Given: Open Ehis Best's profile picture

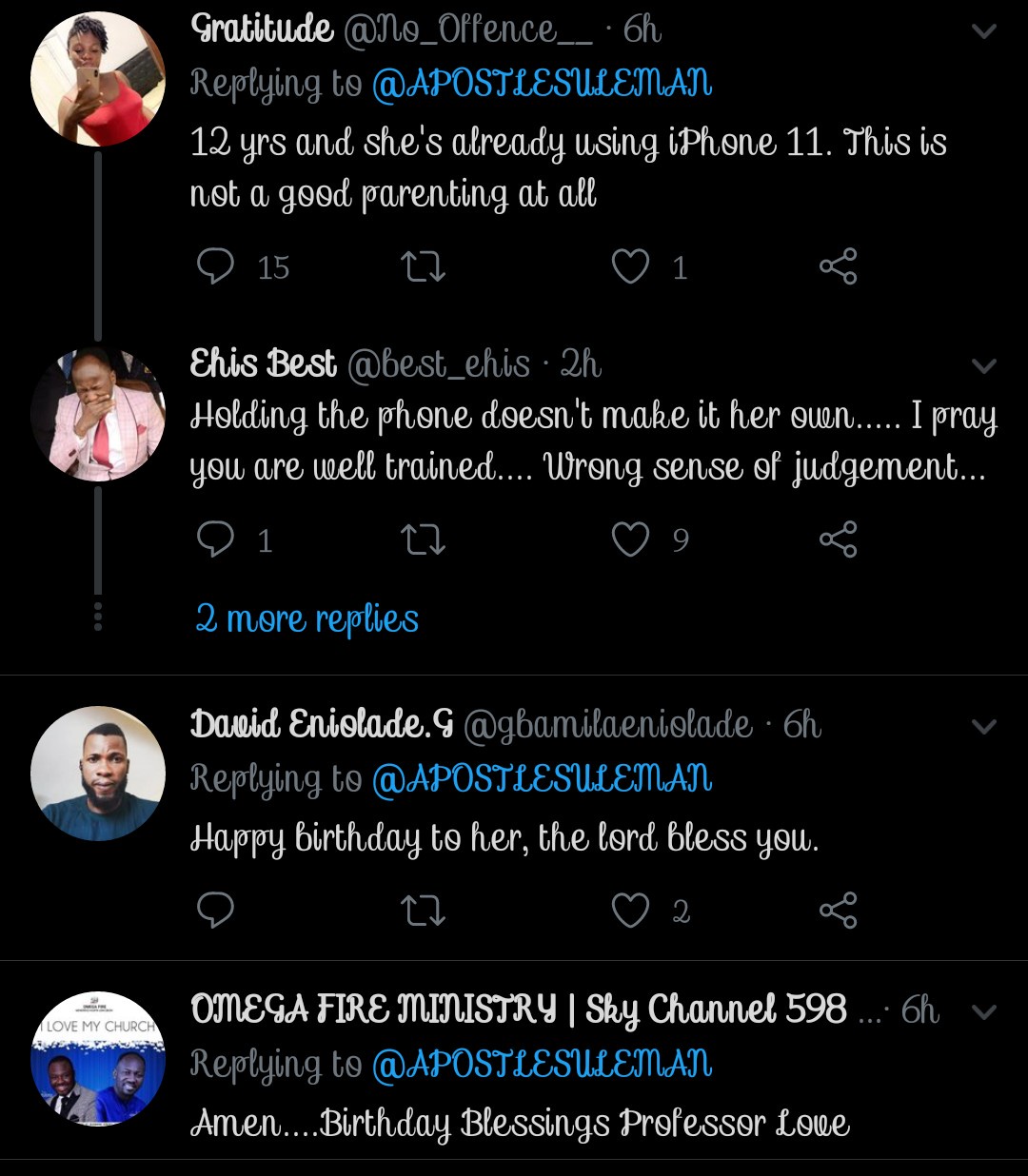Looking at the screenshot, I should (x=98, y=414).
